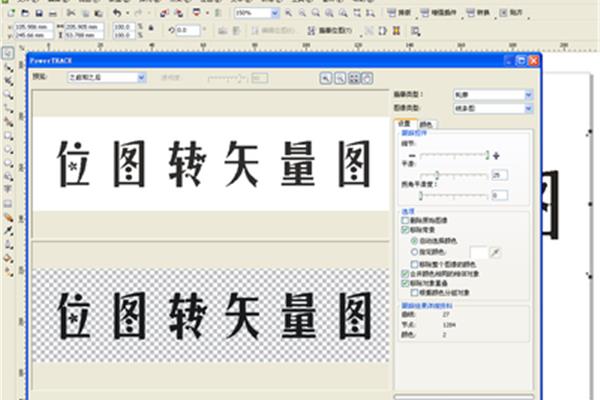Click the before trace preview image
The height and width of the screenshot is (400, 600).
pyautogui.click(x=211, y=163)
